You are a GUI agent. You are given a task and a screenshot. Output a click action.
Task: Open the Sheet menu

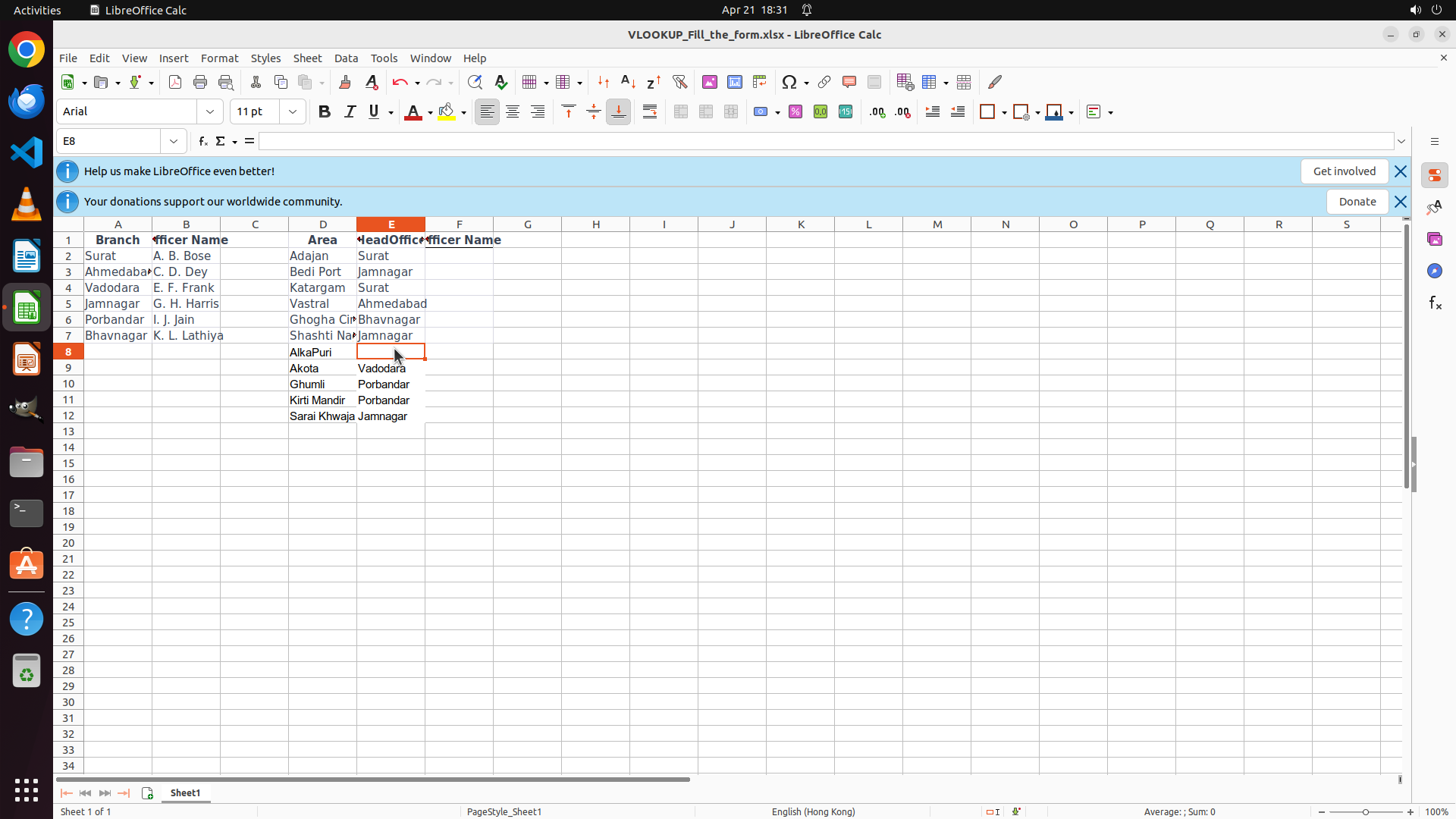(x=307, y=58)
